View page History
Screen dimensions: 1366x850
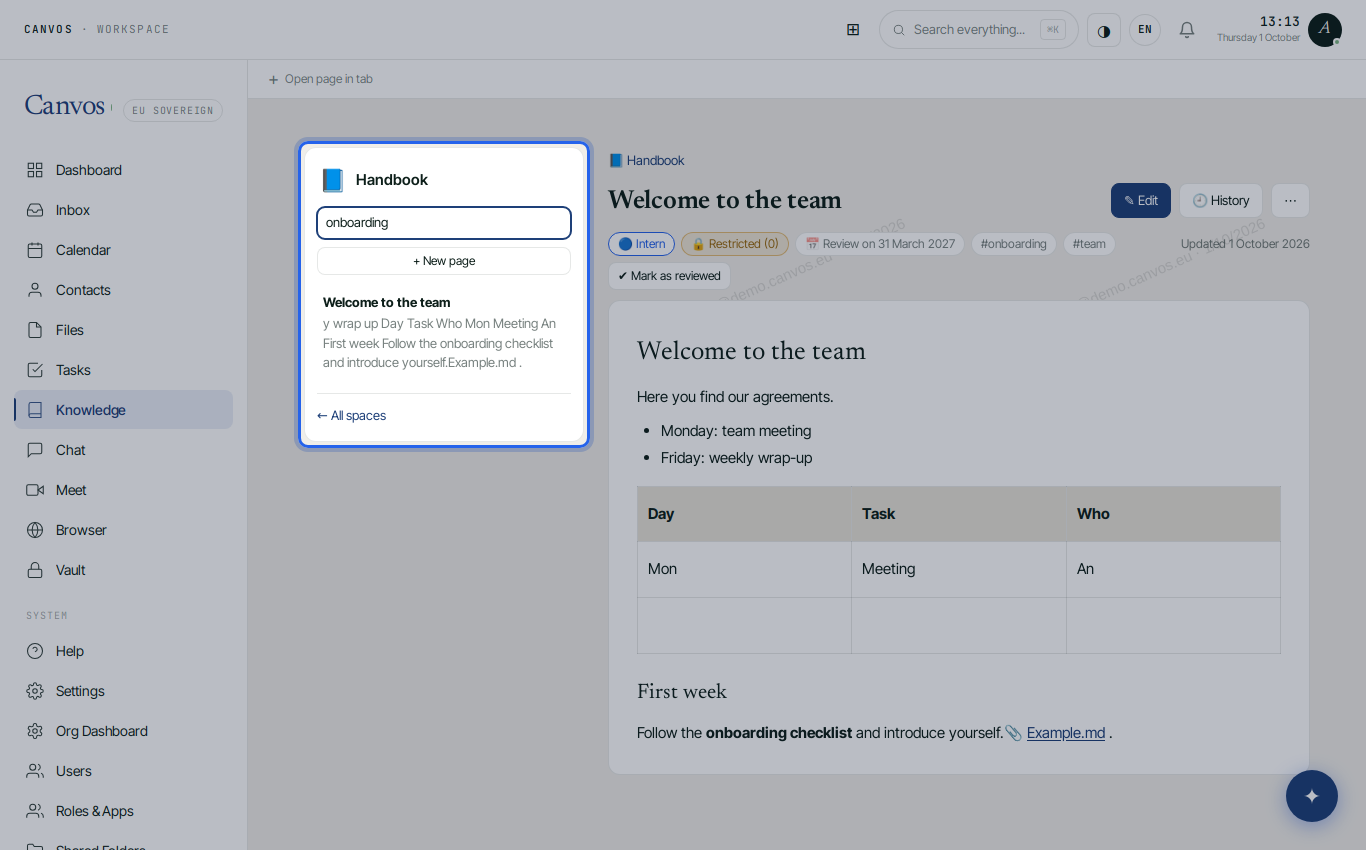coord(1221,200)
